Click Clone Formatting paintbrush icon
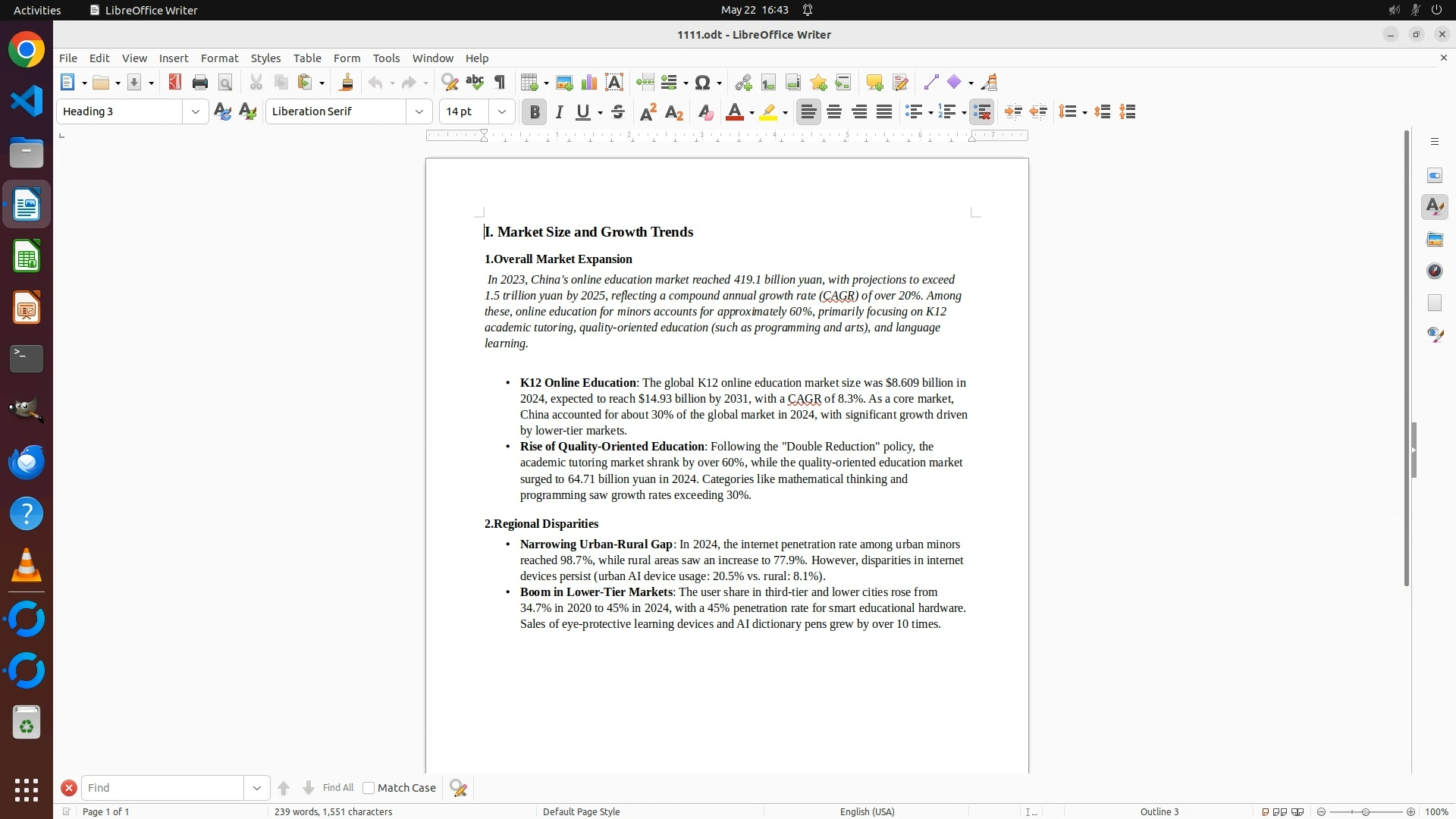This screenshot has width=1456, height=819. [347, 83]
